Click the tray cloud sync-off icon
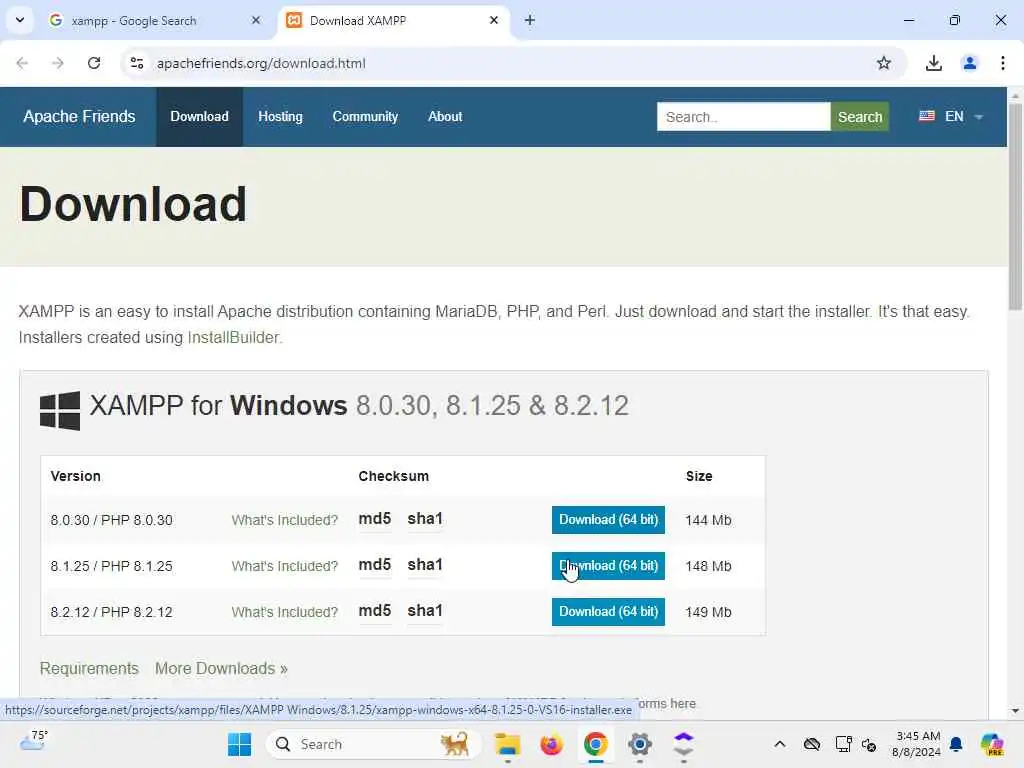This screenshot has width=1024, height=768. coord(812,744)
